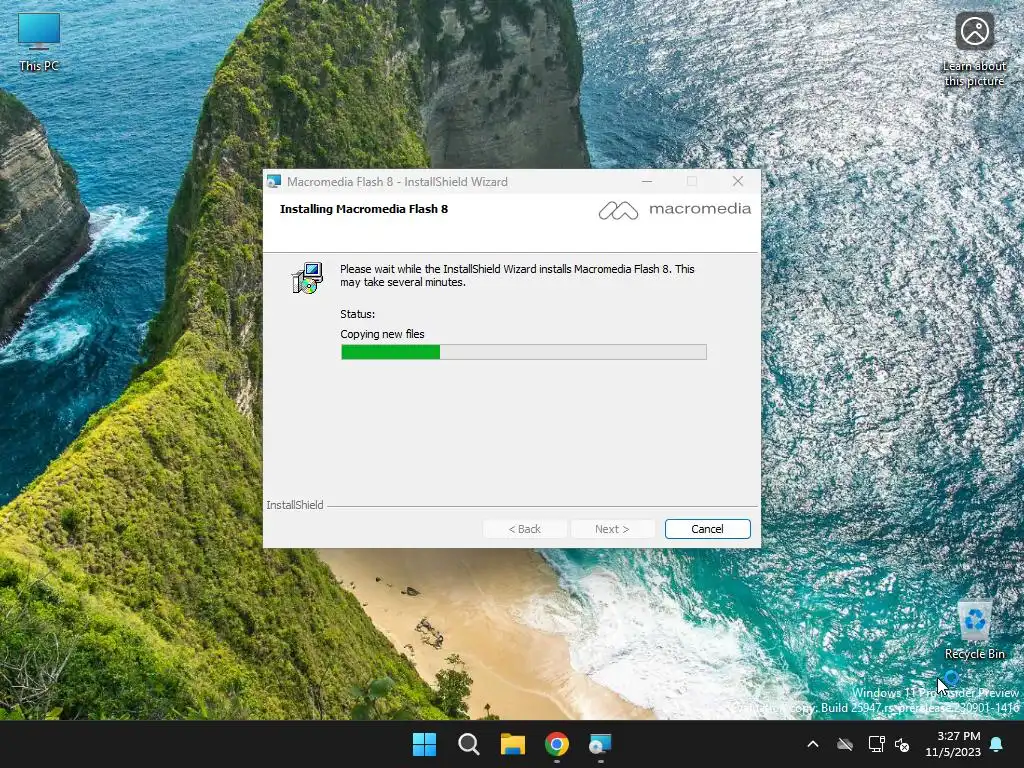
Task: Open the clock and date panel
Action: pos(953,744)
